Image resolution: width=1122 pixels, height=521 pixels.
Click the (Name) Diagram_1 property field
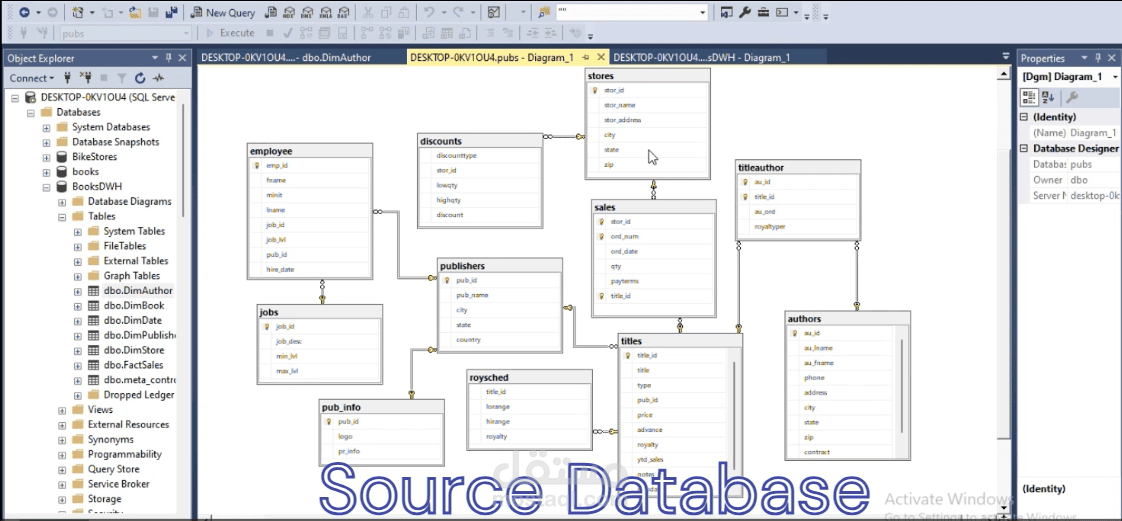1093,133
